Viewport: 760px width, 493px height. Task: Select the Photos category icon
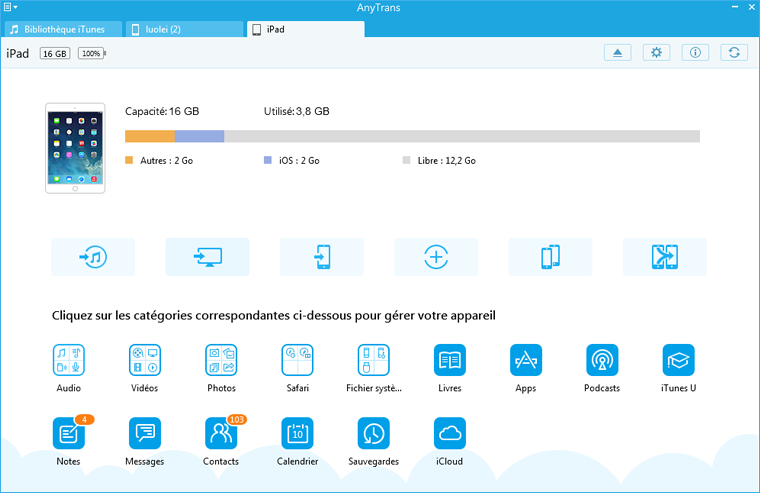tap(221, 360)
